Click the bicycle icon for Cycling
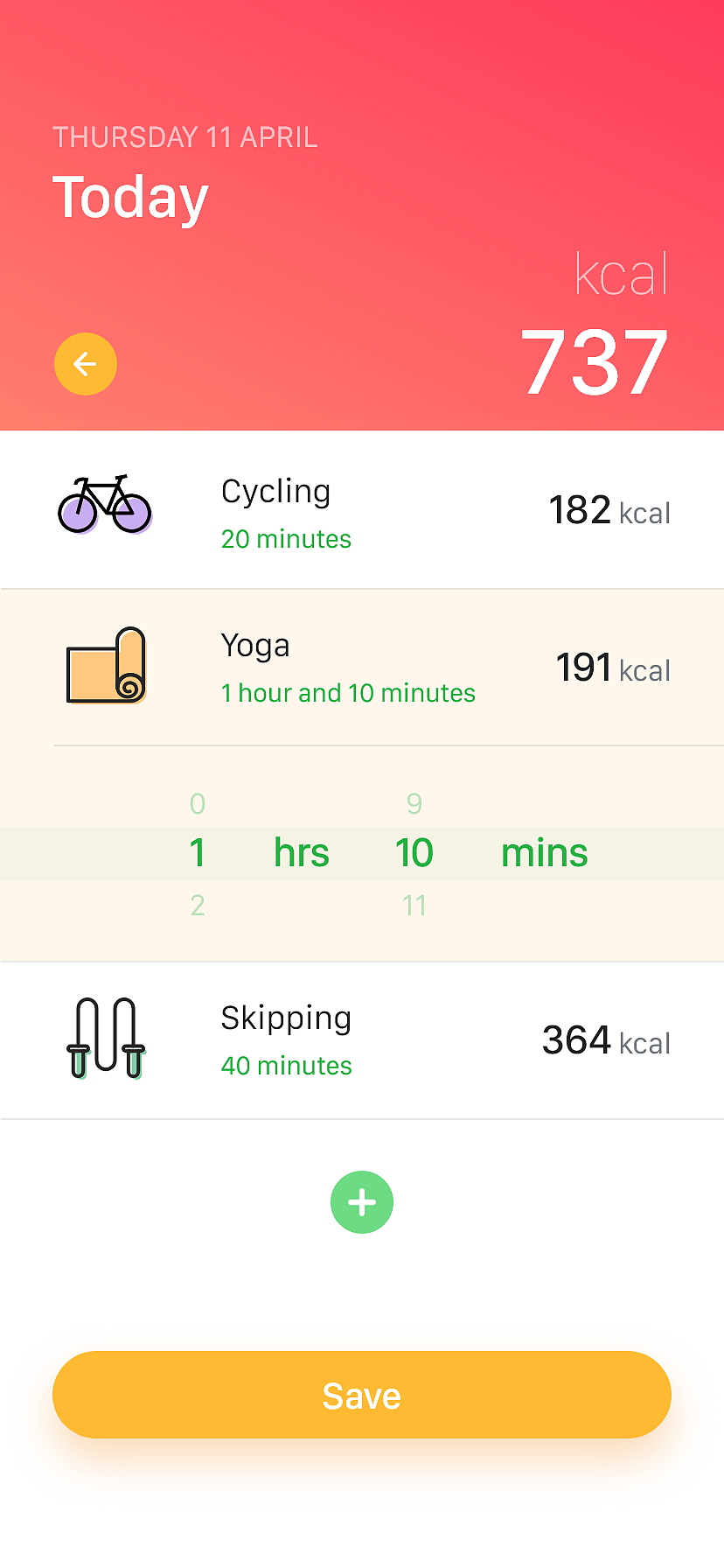The height and width of the screenshot is (1568, 724). (x=105, y=505)
